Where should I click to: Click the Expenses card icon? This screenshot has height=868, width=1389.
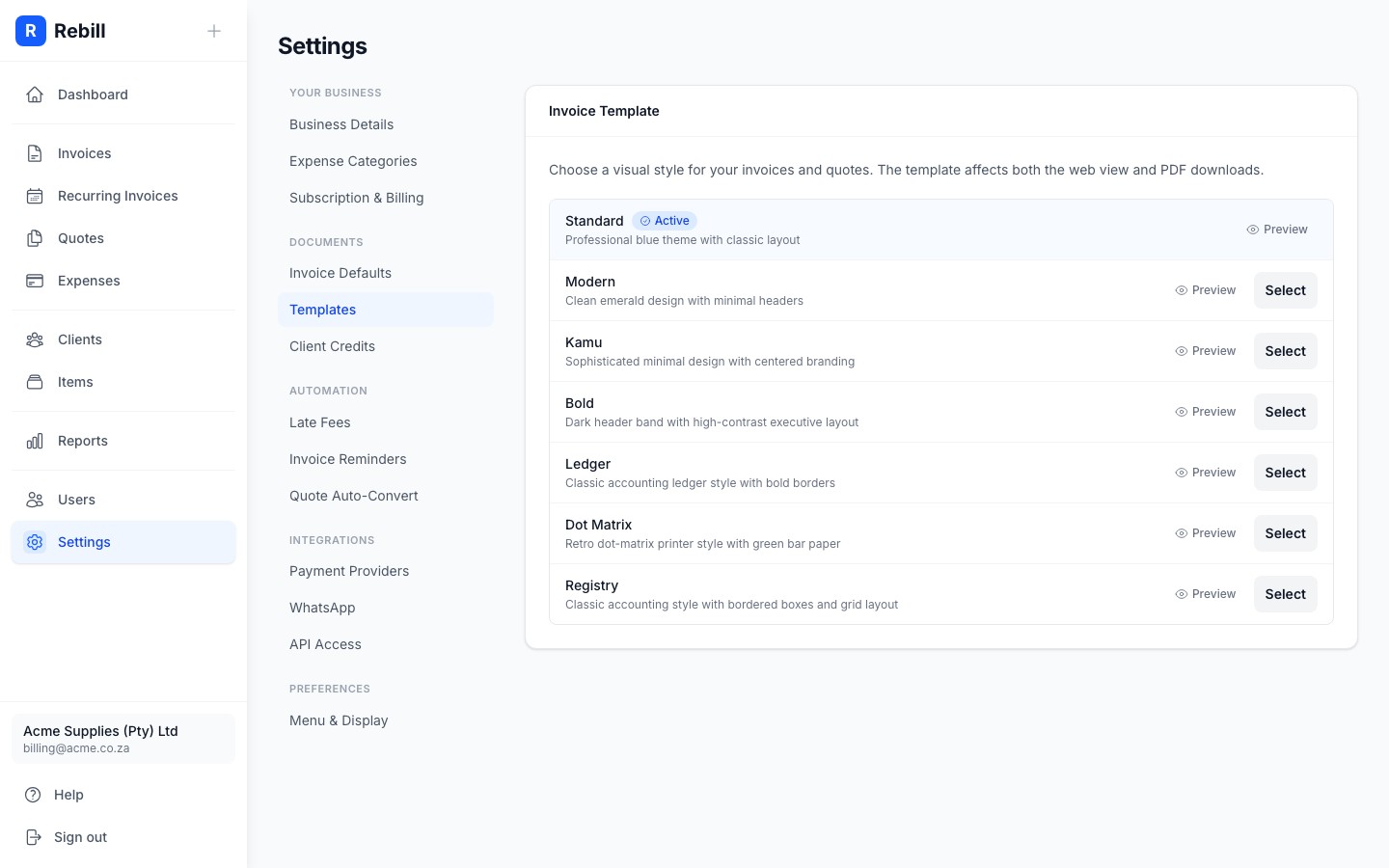(x=35, y=281)
